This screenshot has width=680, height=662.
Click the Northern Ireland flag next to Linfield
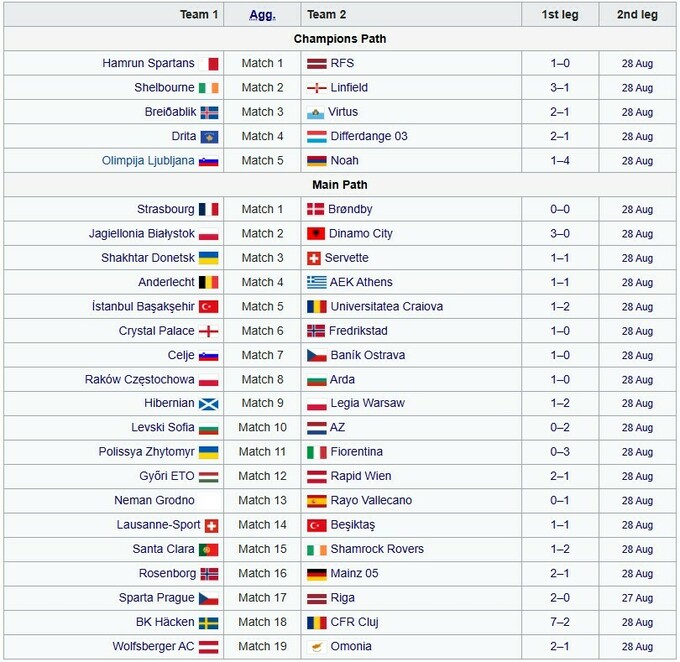tap(317, 88)
